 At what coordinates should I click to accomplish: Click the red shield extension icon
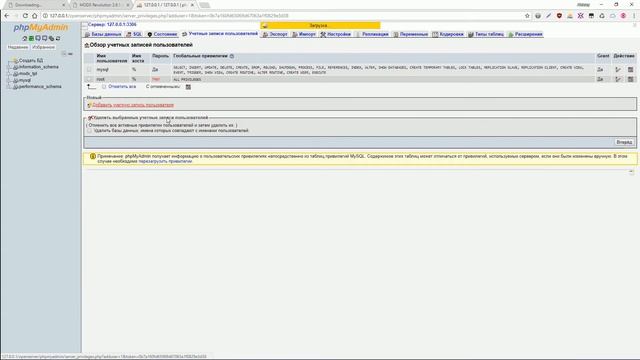559,16
